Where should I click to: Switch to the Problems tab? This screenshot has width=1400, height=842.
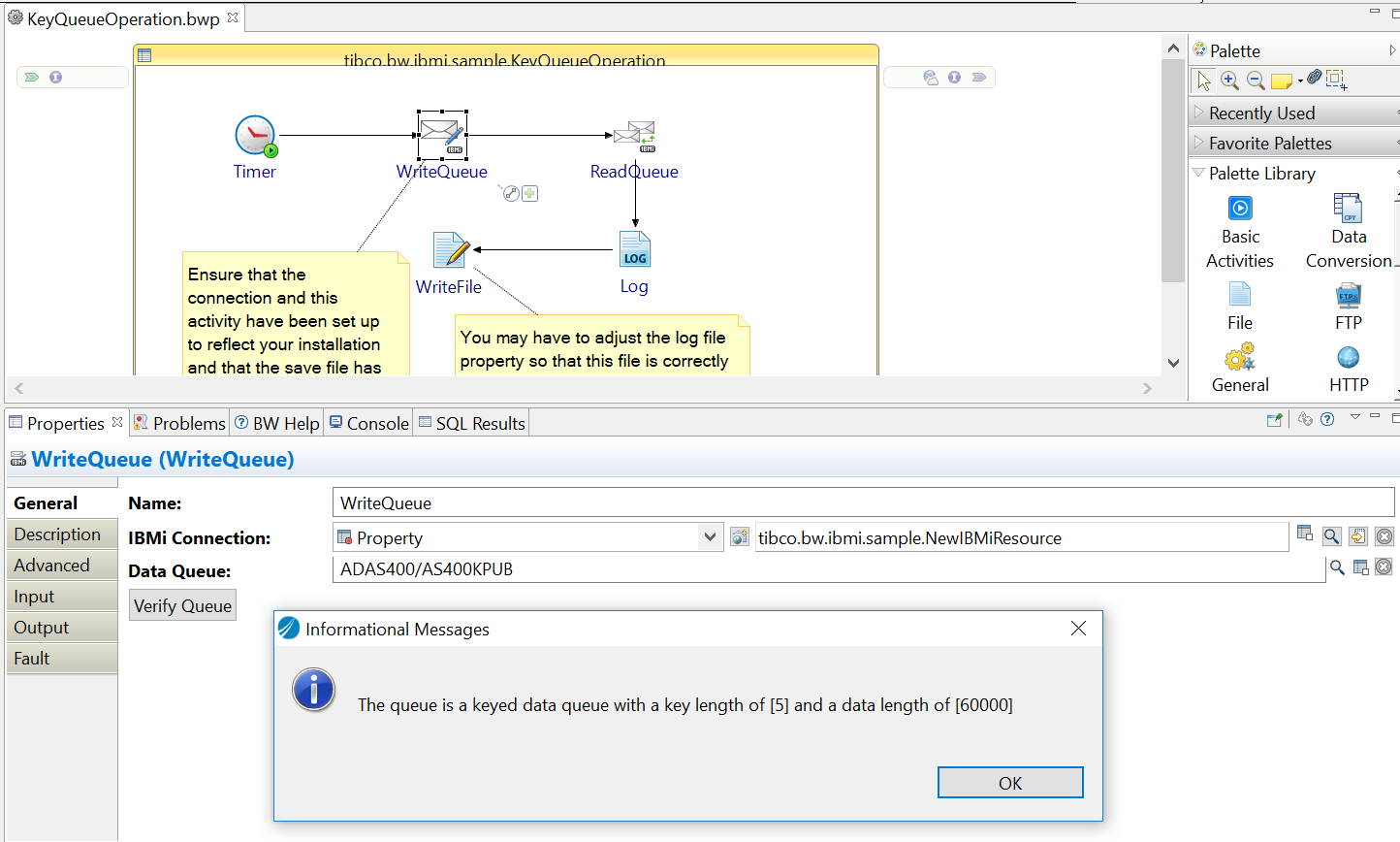(179, 423)
